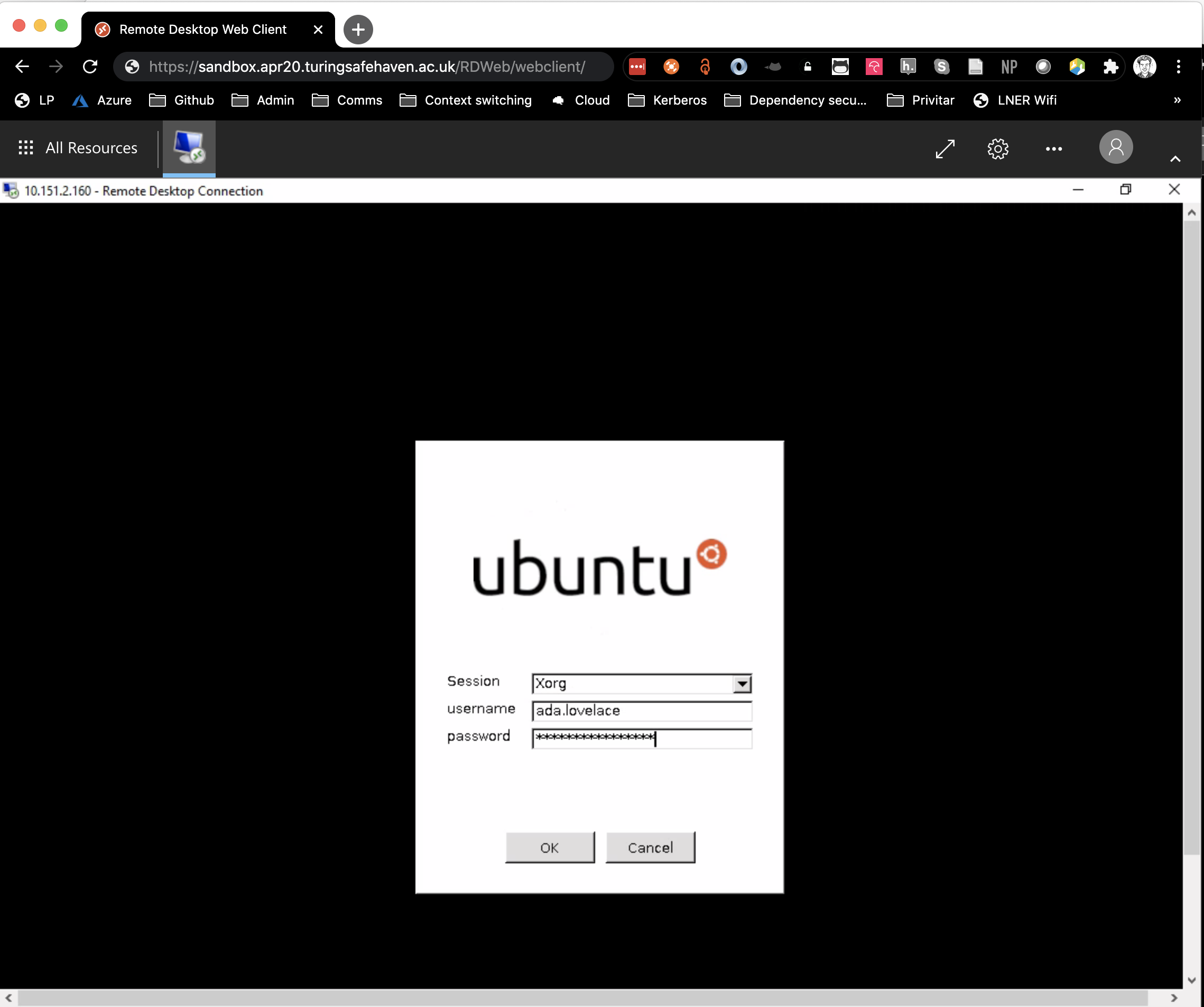The width and height of the screenshot is (1204, 1007).
Task: Click the pink umbrella extension icon
Action: click(874, 67)
